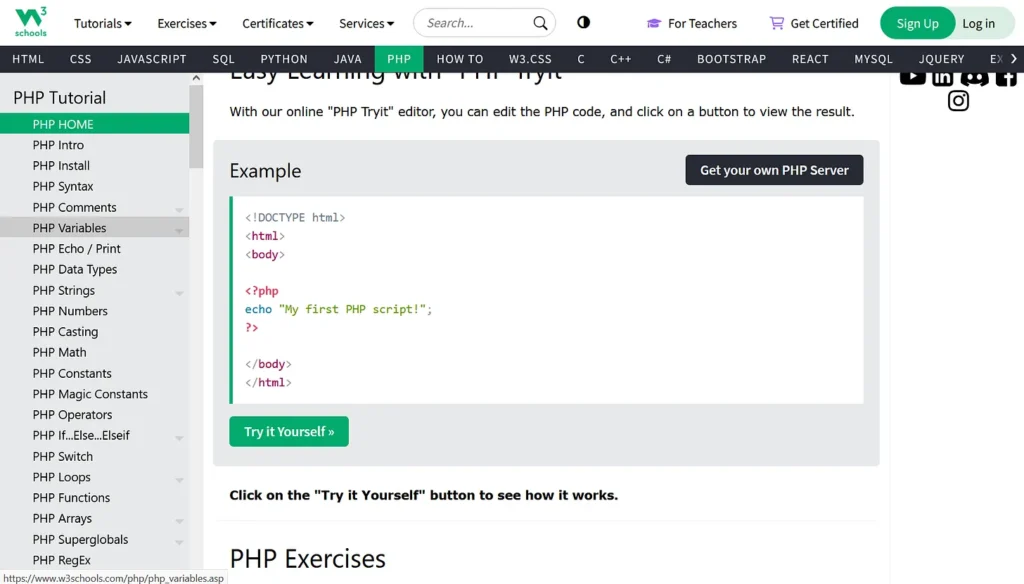Screen dimensions: 1024x584
Task: Open the Tutorials dropdown menu
Action: point(103,24)
